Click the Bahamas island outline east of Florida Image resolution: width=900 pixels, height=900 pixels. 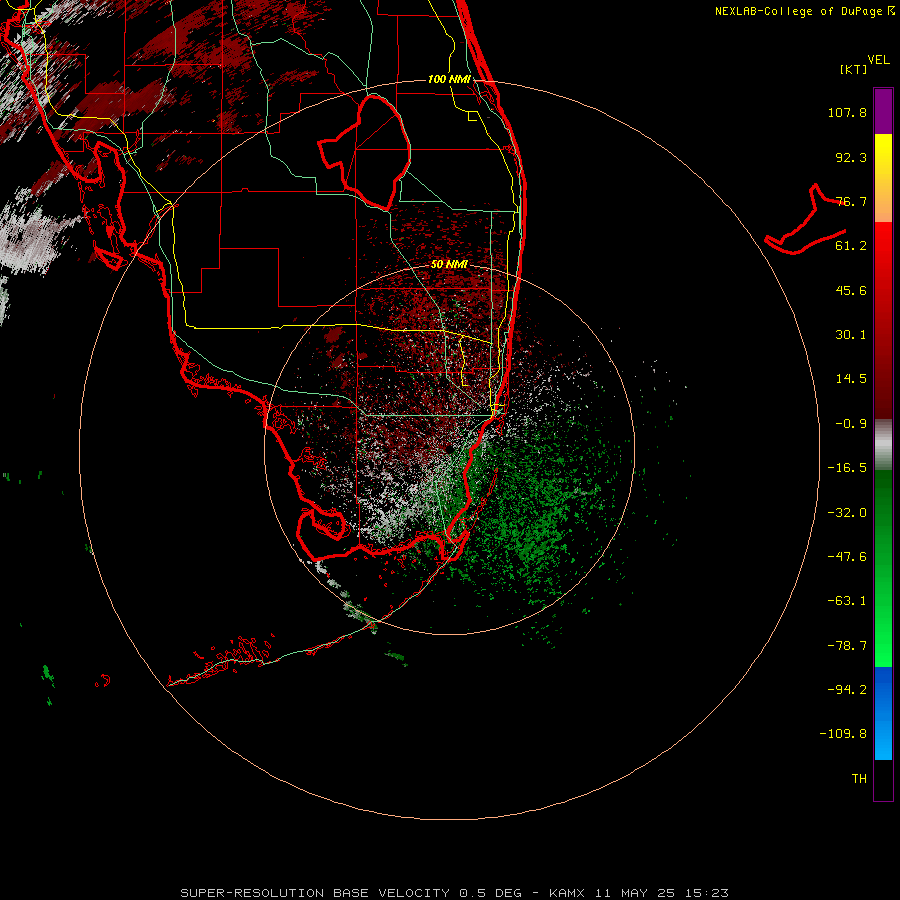806,221
